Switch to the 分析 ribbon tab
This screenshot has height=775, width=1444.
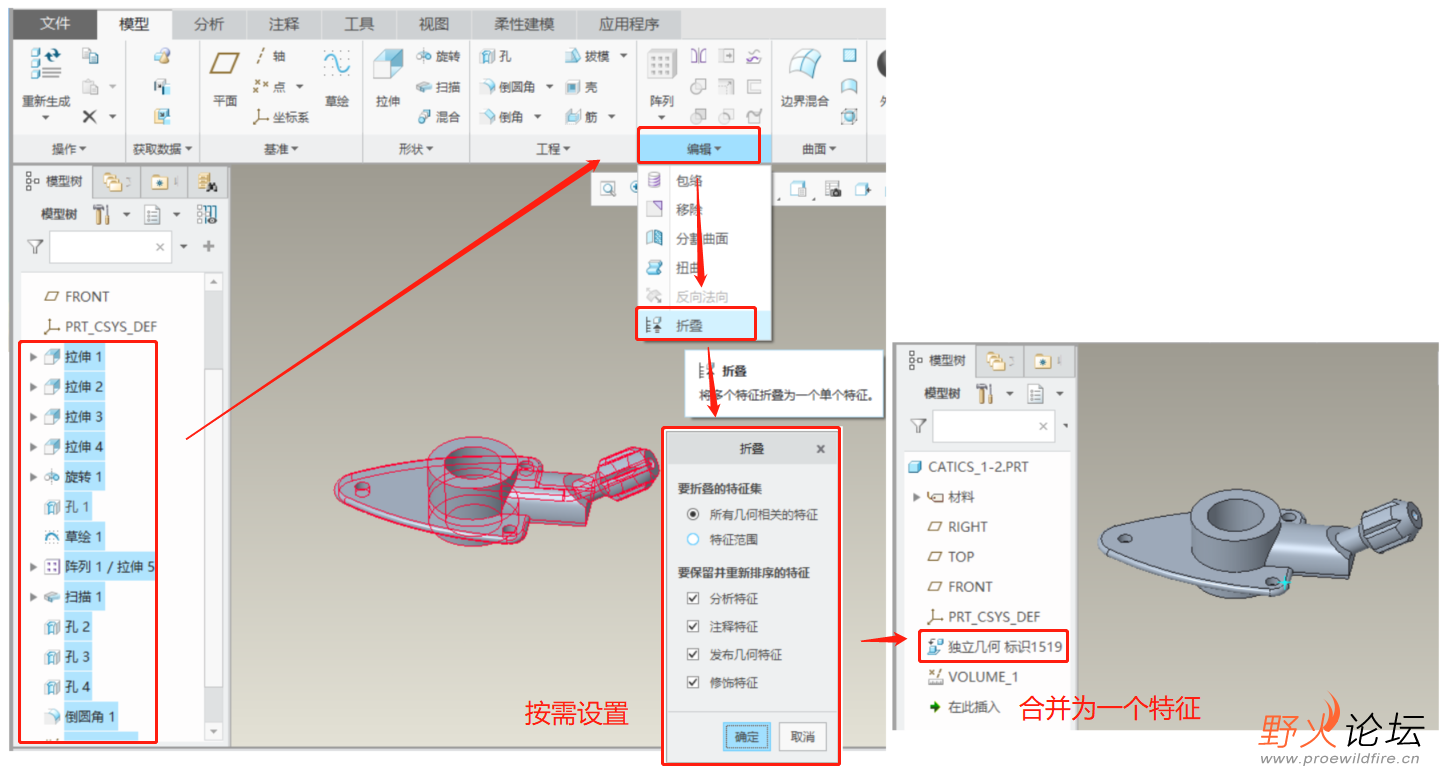pos(209,24)
